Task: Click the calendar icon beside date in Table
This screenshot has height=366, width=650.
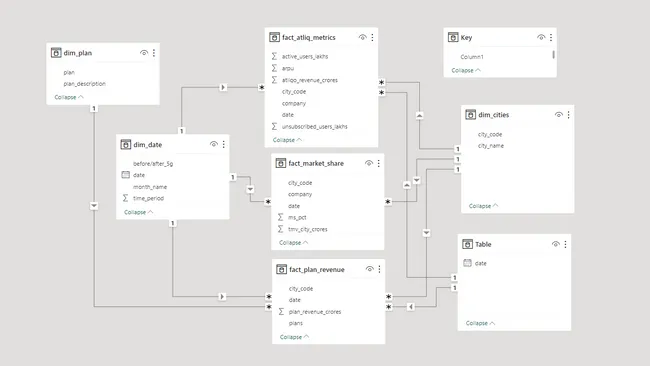Action: [467, 263]
